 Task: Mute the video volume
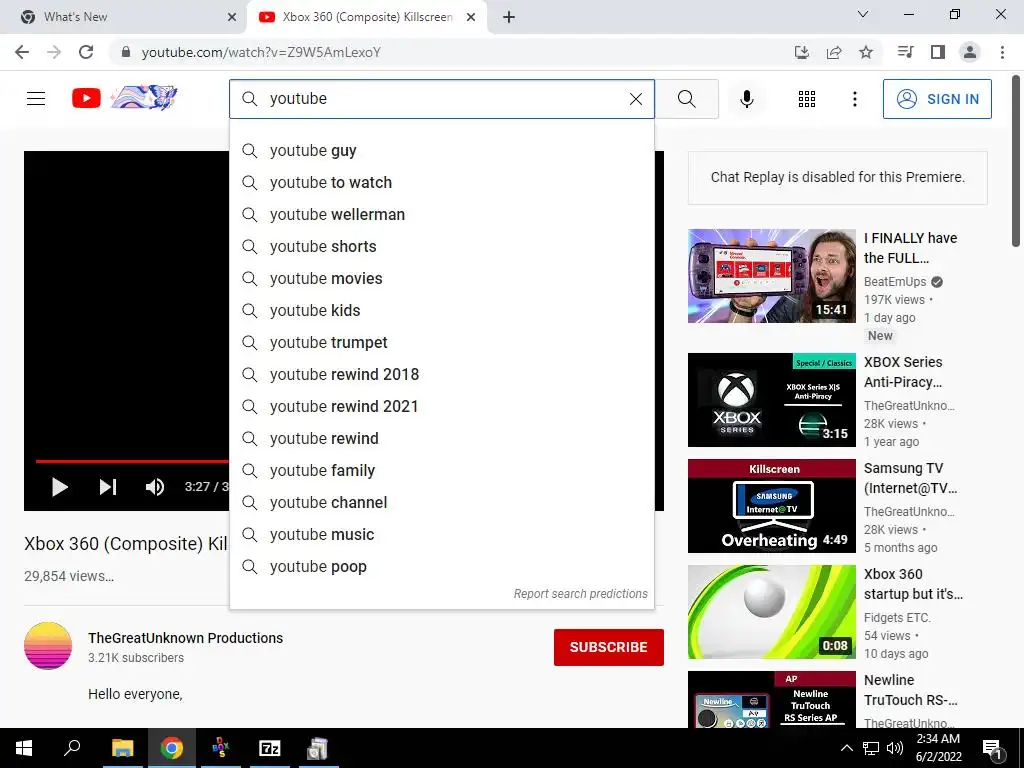click(155, 487)
